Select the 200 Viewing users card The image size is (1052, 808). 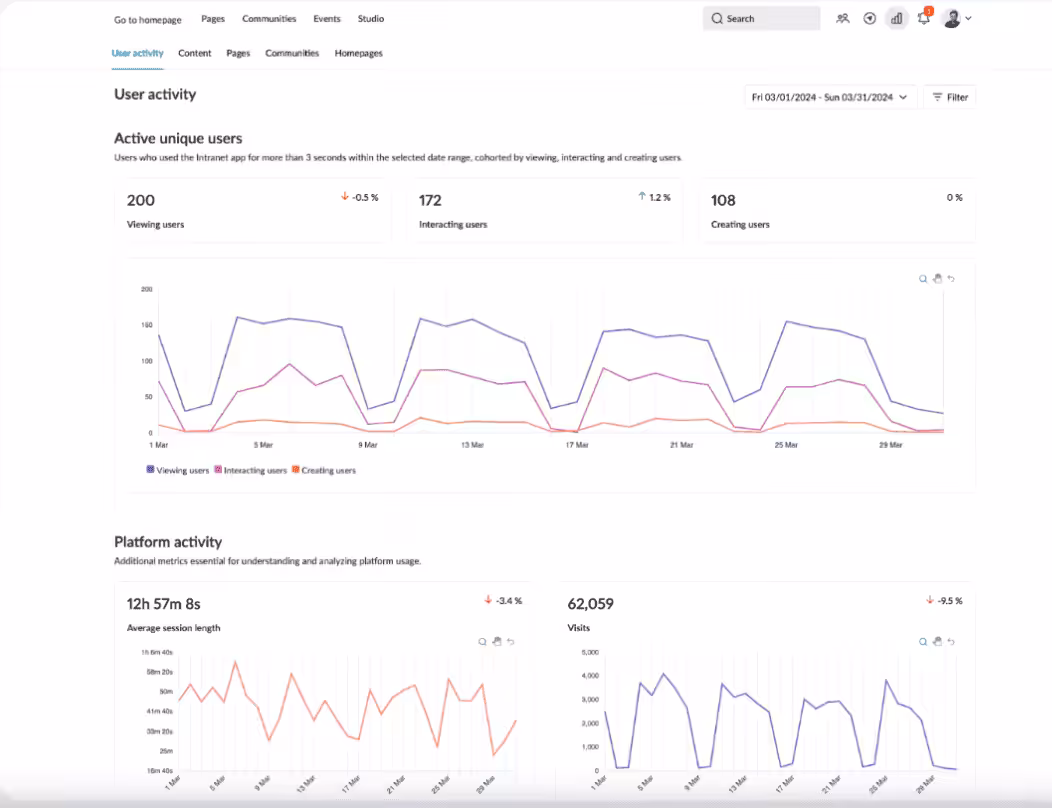(x=252, y=211)
